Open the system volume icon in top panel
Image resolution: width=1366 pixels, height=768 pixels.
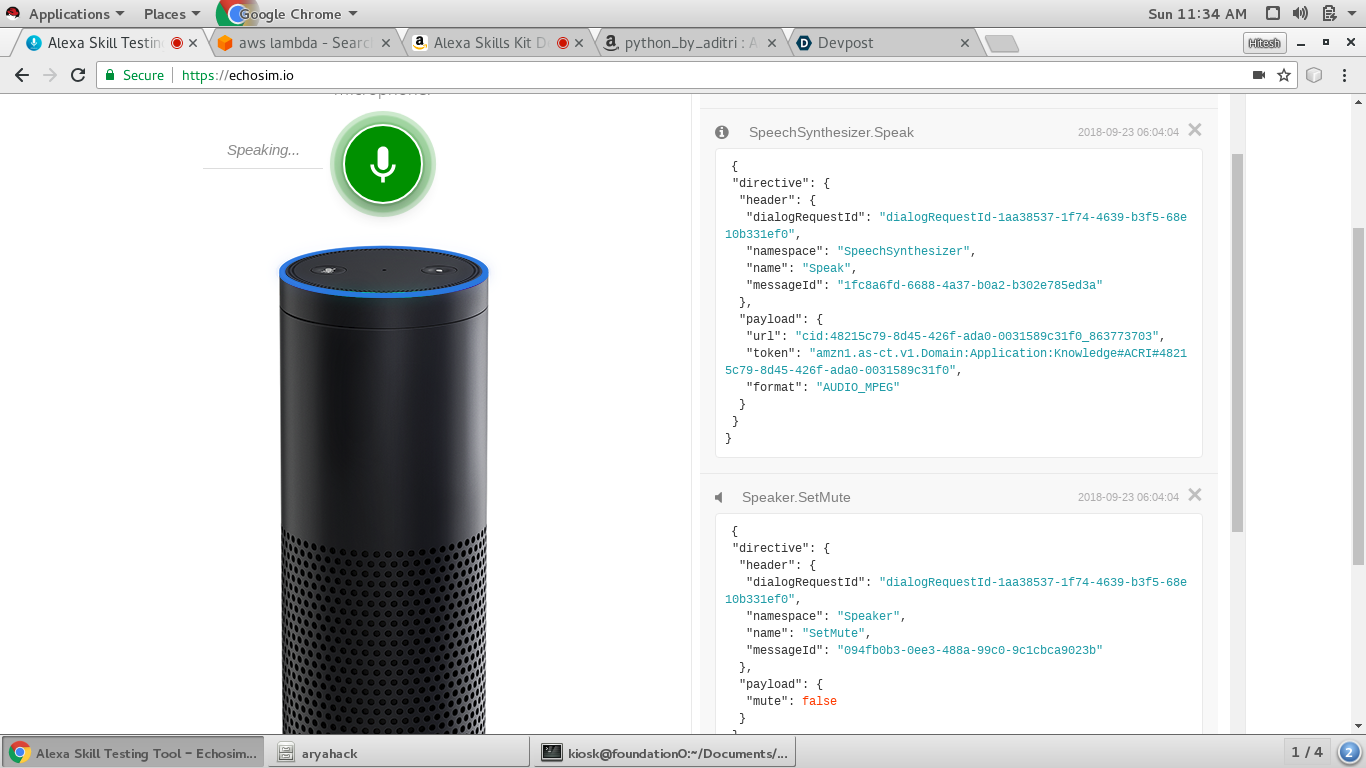pyautogui.click(x=1300, y=14)
